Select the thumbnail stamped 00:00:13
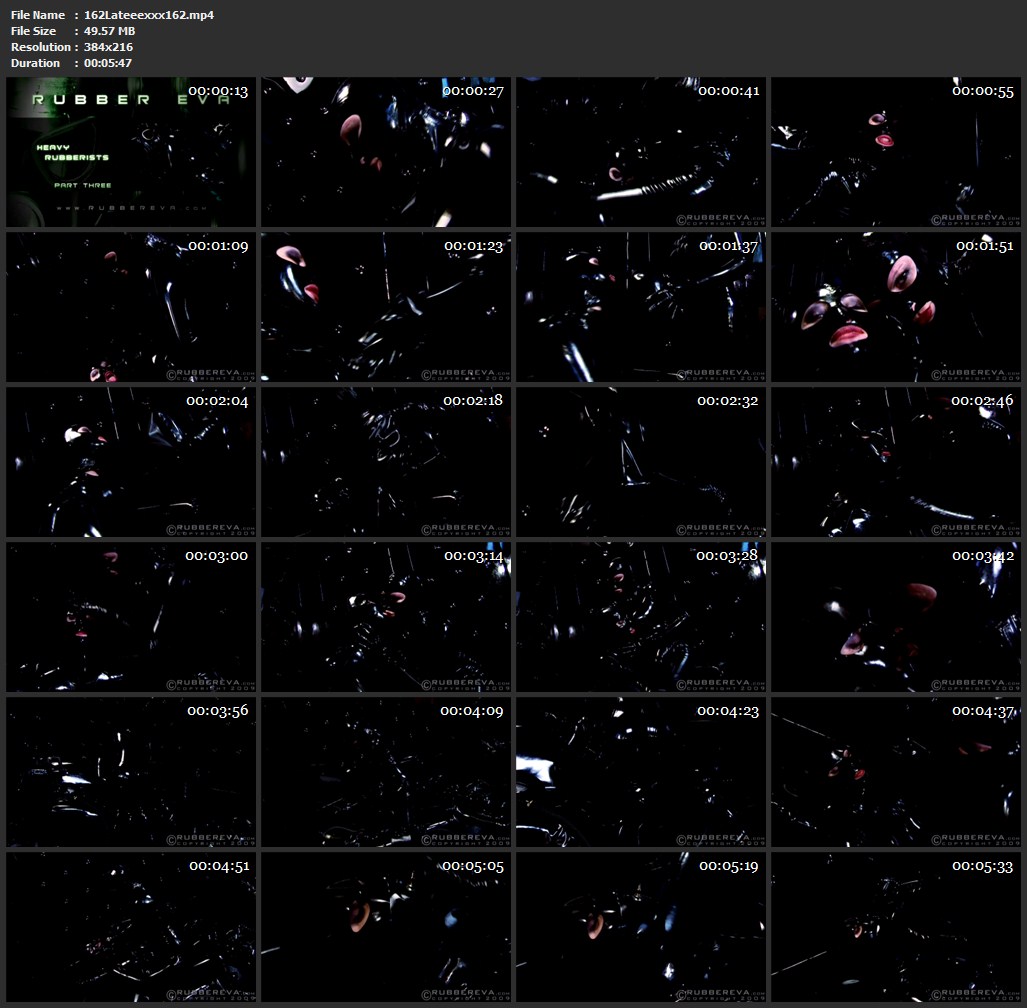The image size is (1027, 1008). (x=131, y=152)
